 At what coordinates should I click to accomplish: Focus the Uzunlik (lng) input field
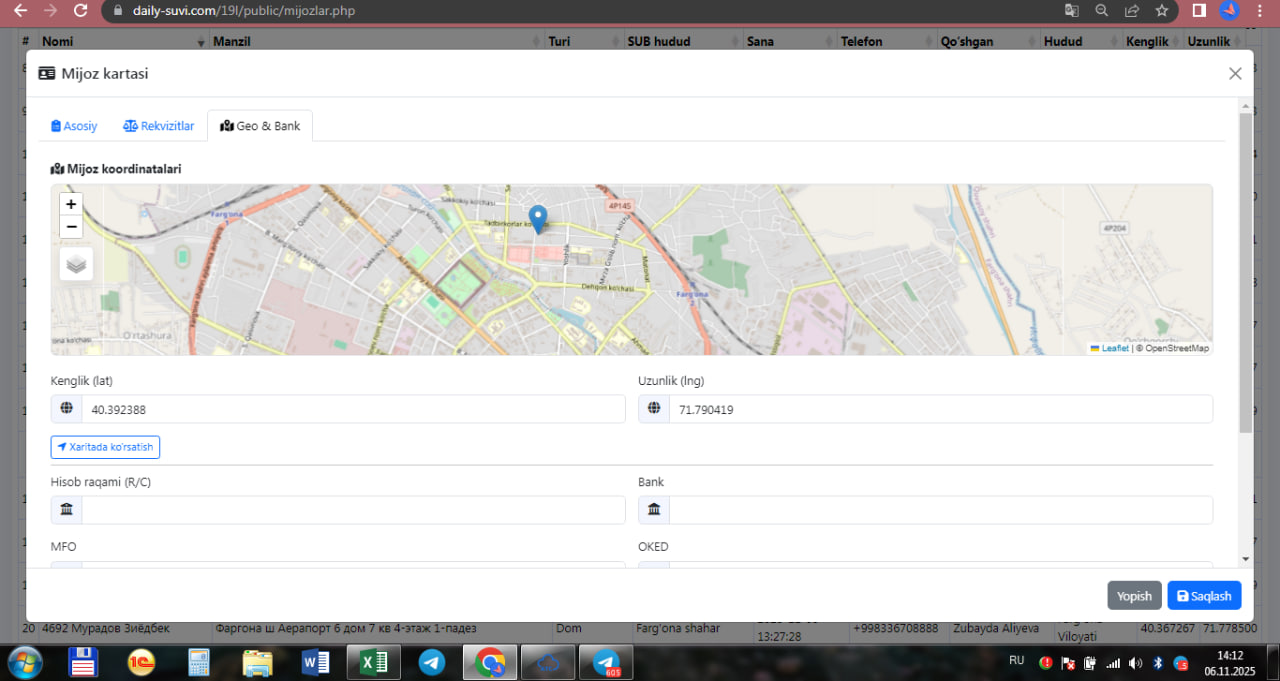[940, 409]
